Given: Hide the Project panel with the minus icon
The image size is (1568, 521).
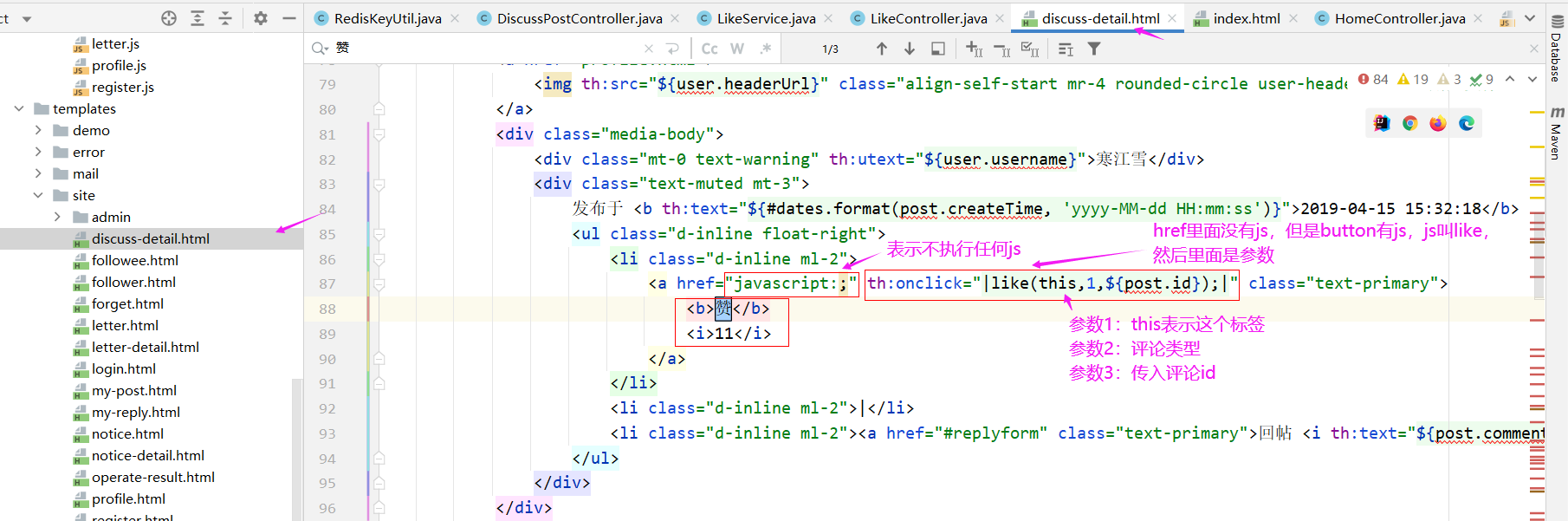Looking at the screenshot, I should pyautogui.click(x=289, y=18).
